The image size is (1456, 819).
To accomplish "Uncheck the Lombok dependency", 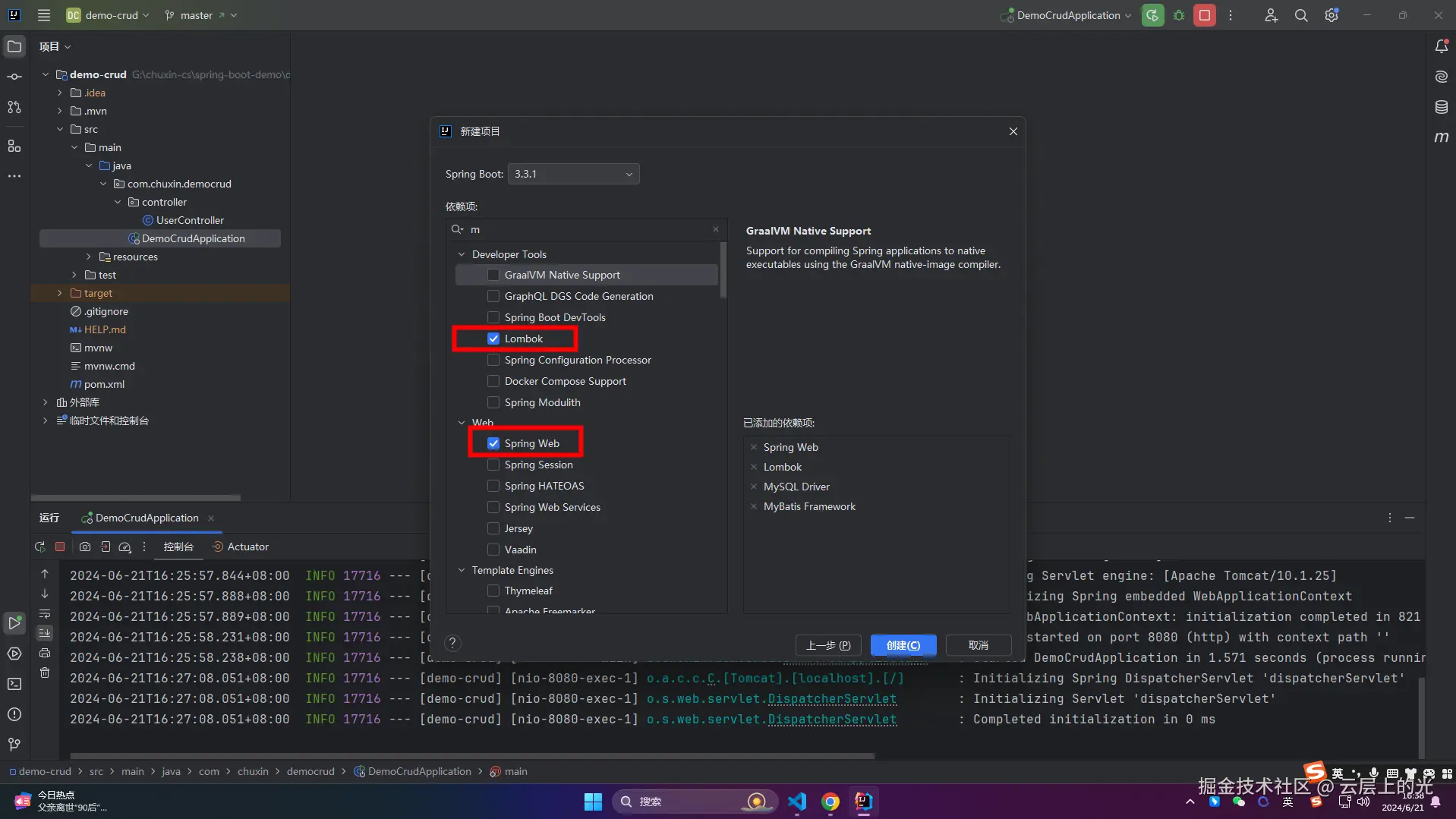I will click(x=493, y=339).
